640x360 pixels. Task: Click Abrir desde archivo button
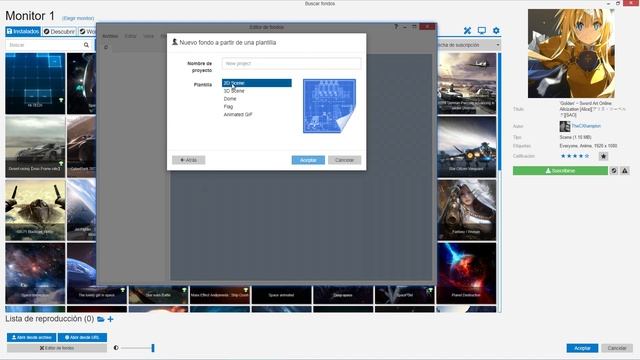[x=31, y=338]
